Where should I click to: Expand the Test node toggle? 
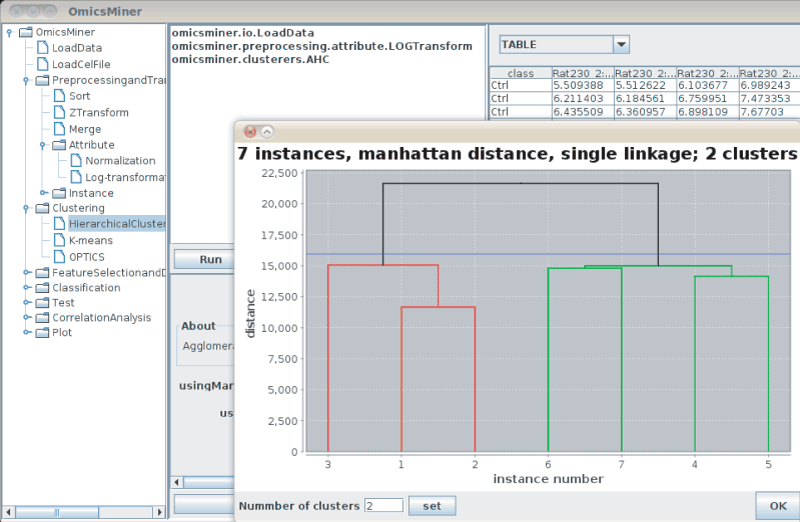coord(27,302)
